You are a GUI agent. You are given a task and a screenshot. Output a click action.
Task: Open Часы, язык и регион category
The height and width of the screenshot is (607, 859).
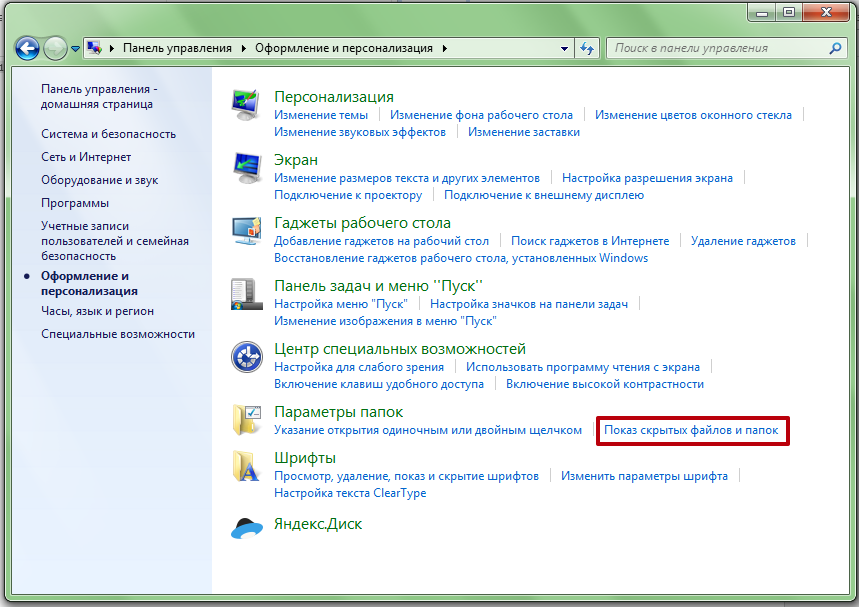98,311
